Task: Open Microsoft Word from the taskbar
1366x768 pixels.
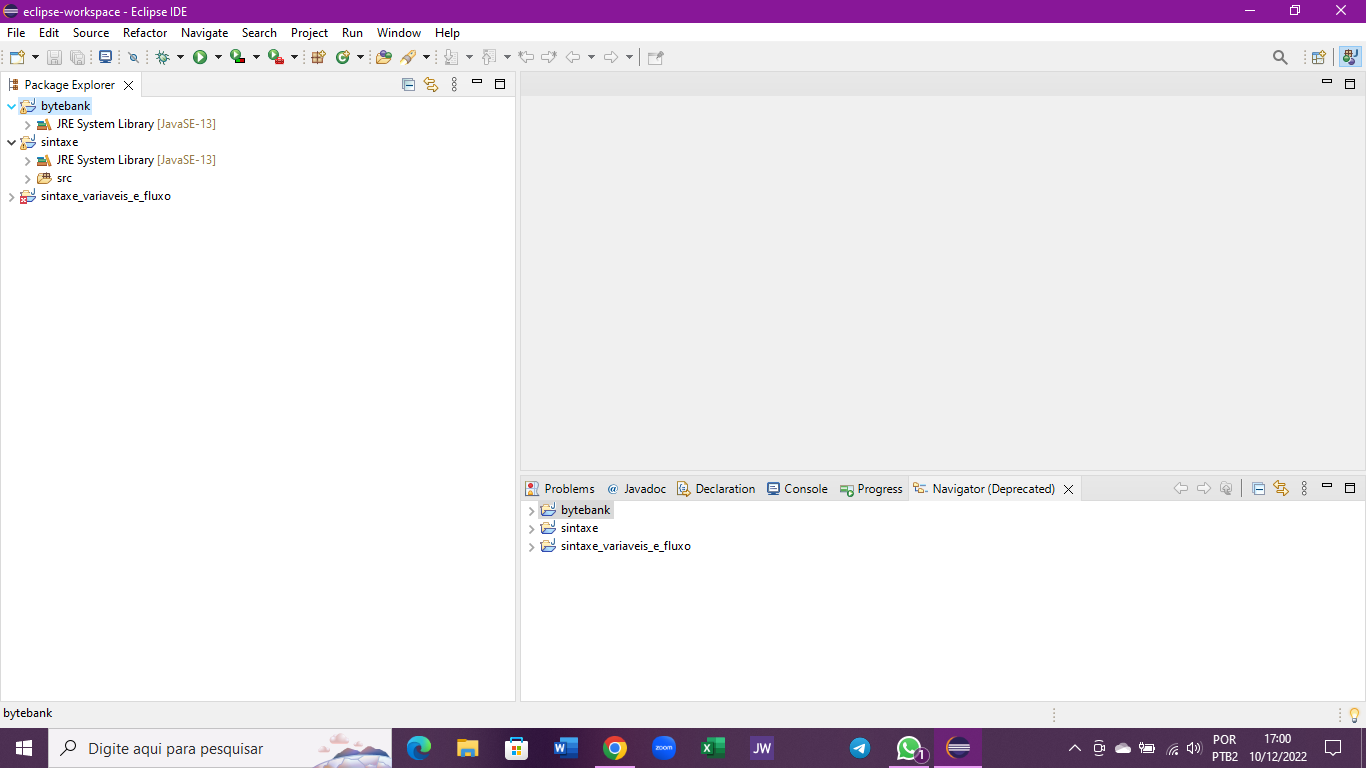Action: pos(566,748)
